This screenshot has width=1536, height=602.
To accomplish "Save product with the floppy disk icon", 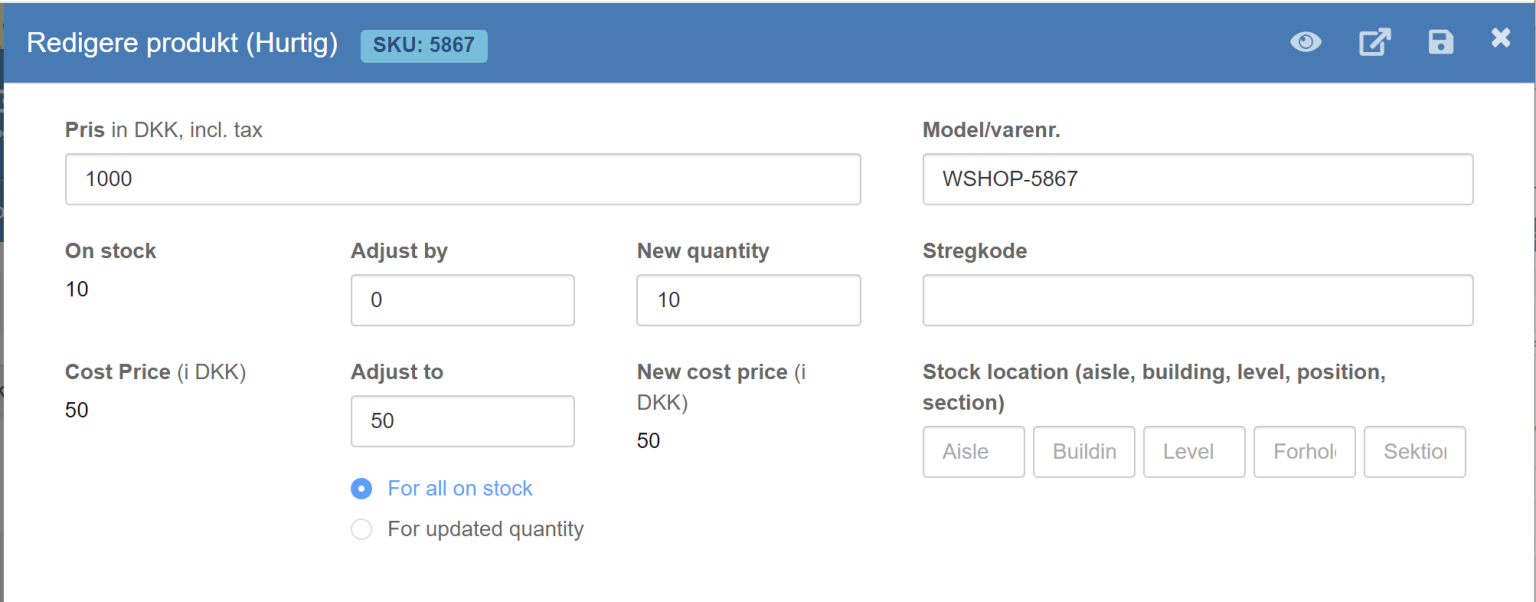I will tap(1441, 42).
